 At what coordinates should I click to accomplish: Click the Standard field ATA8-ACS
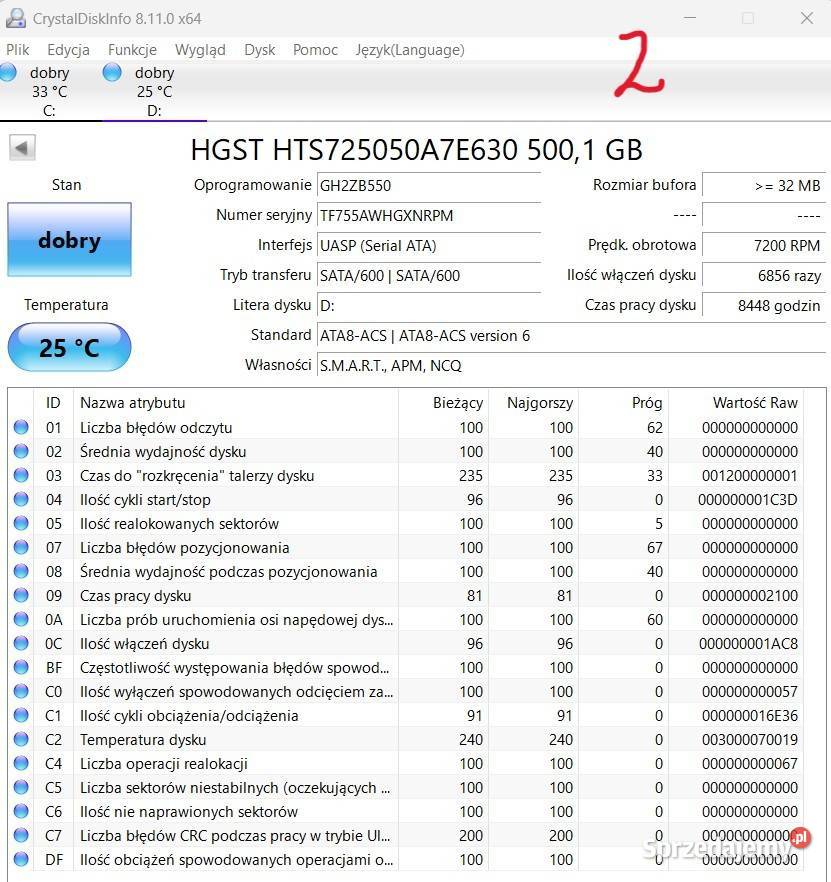(571, 336)
